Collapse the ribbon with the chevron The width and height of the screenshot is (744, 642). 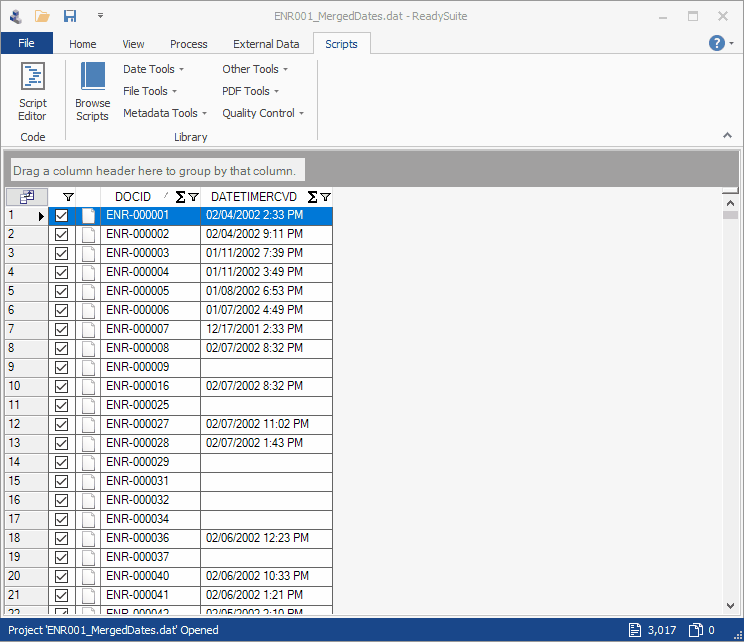[x=727, y=135]
